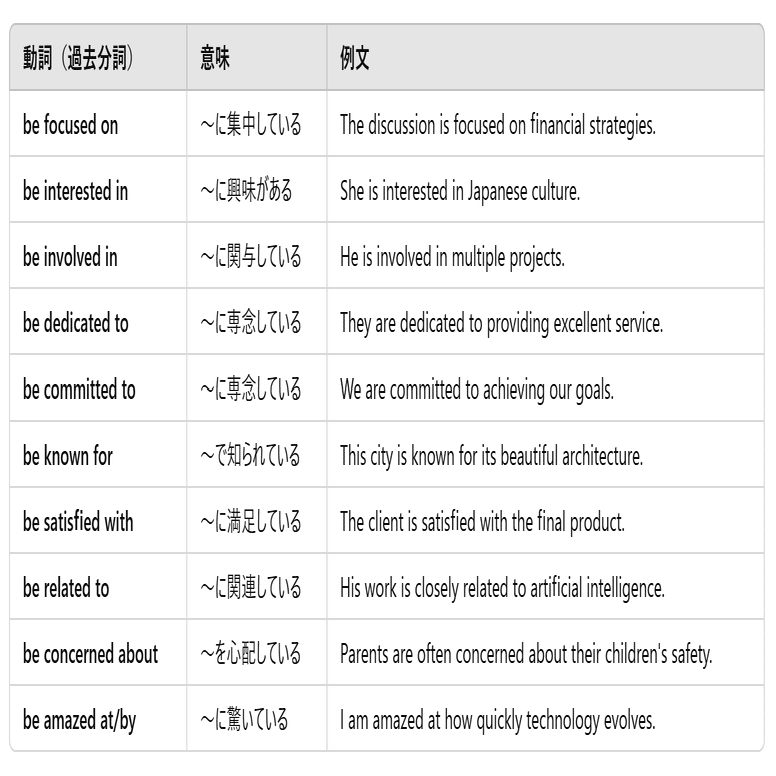Select the meaning ～に興味がある
The height and width of the screenshot is (776, 776).
pos(246,191)
